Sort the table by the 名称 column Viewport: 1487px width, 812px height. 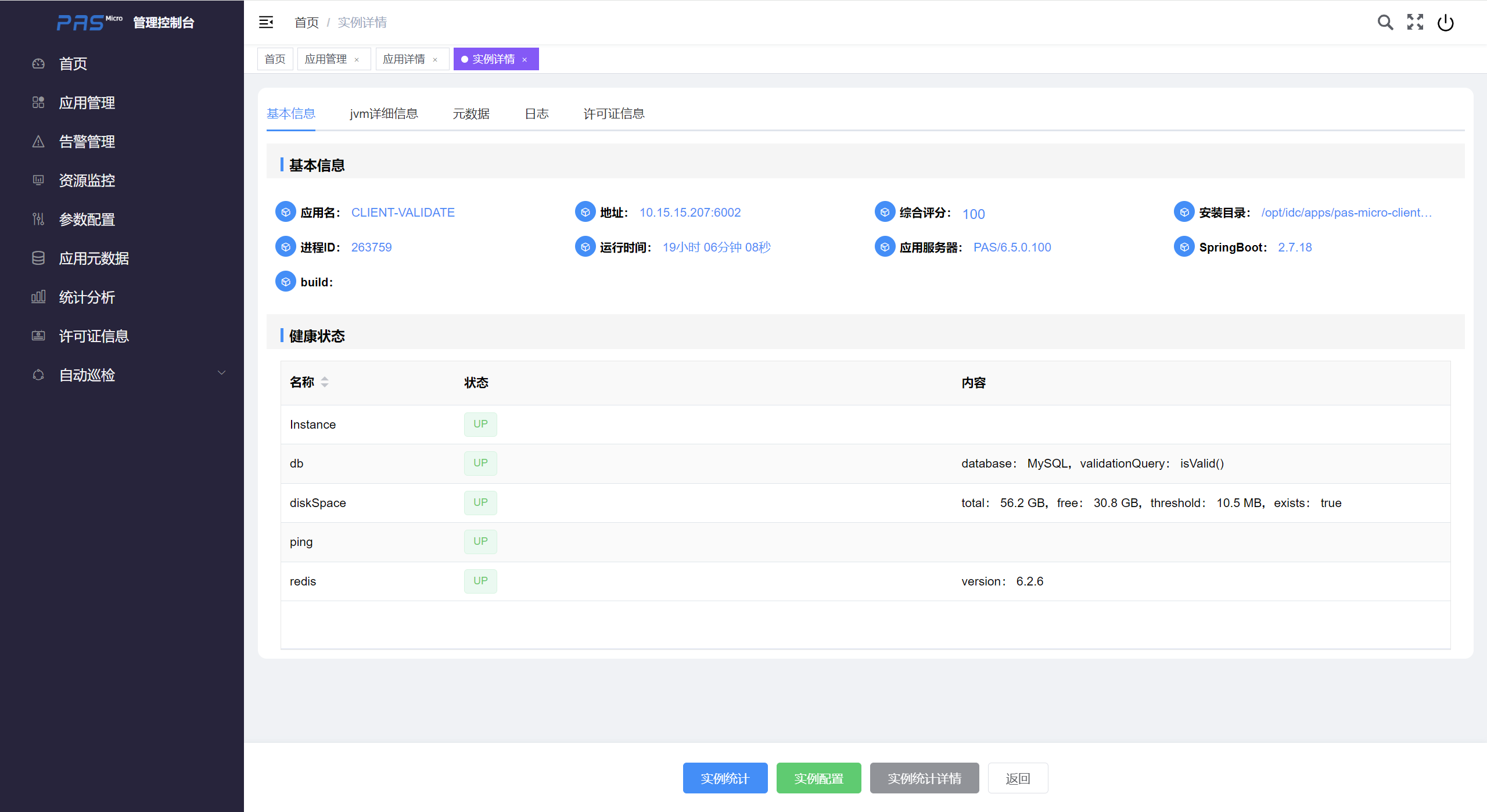[324, 382]
